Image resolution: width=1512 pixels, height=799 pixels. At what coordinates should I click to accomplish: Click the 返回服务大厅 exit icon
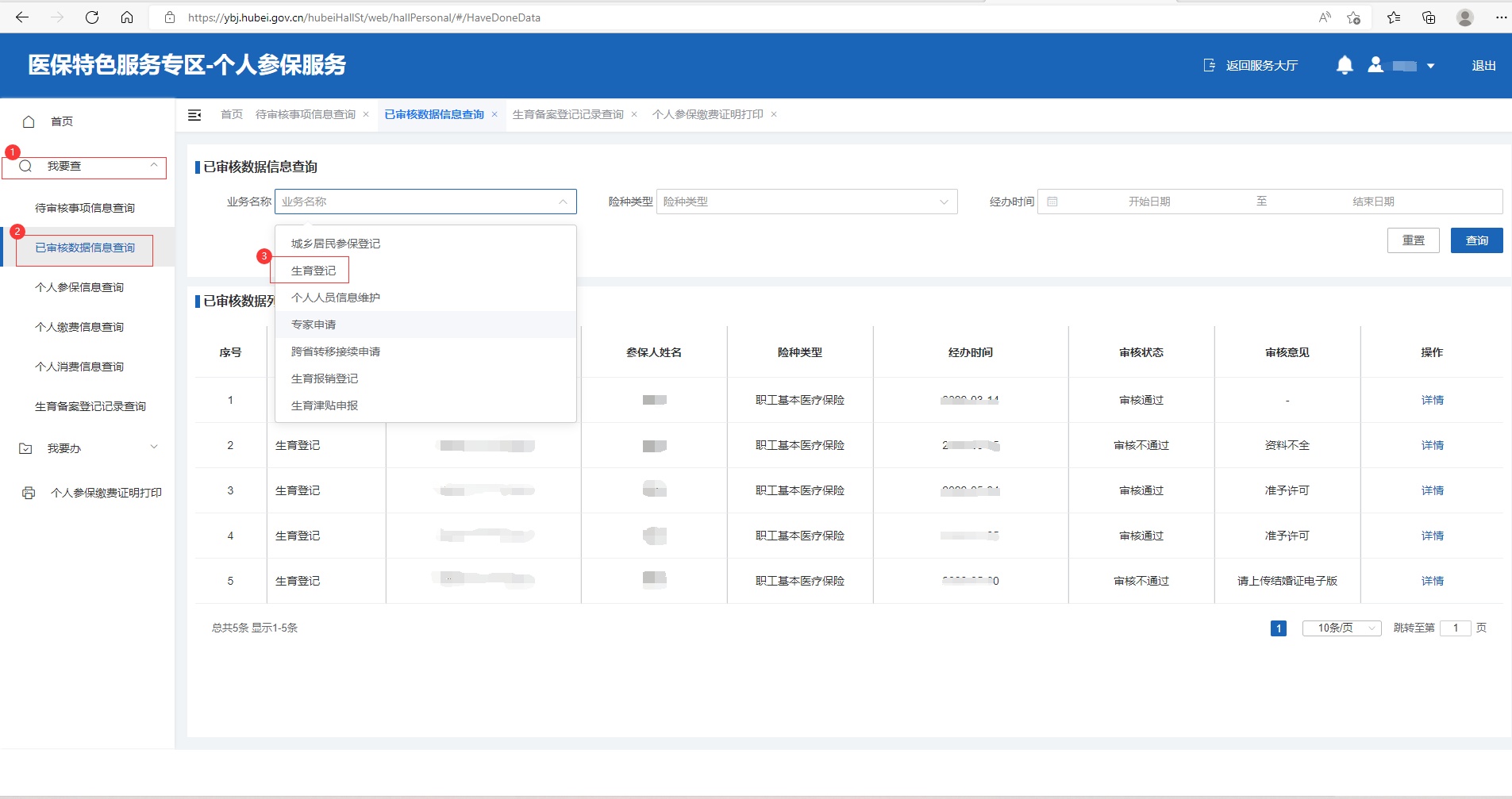click(x=1209, y=65)
